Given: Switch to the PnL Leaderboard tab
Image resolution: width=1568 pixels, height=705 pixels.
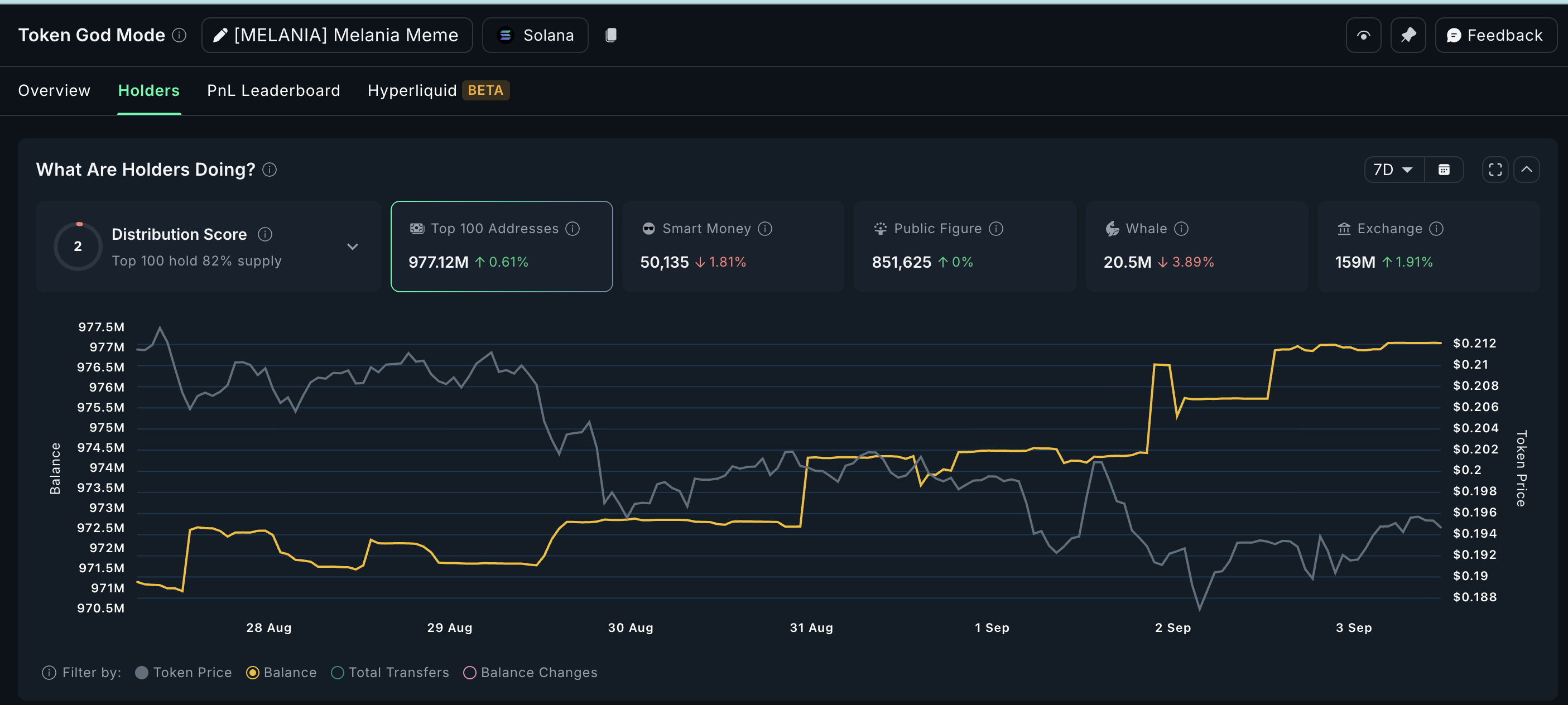Looking at the screenshot, I should [273, 90].
